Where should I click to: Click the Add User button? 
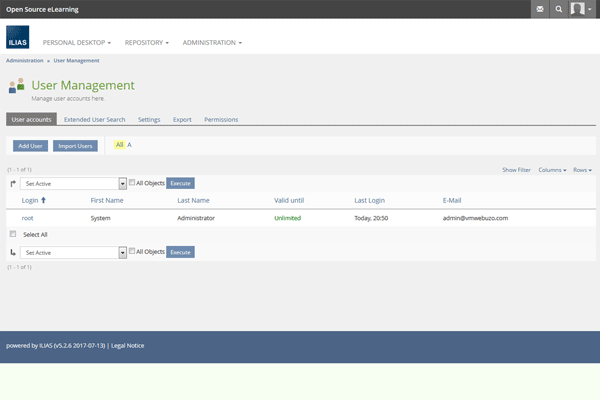tap(30, 146)
